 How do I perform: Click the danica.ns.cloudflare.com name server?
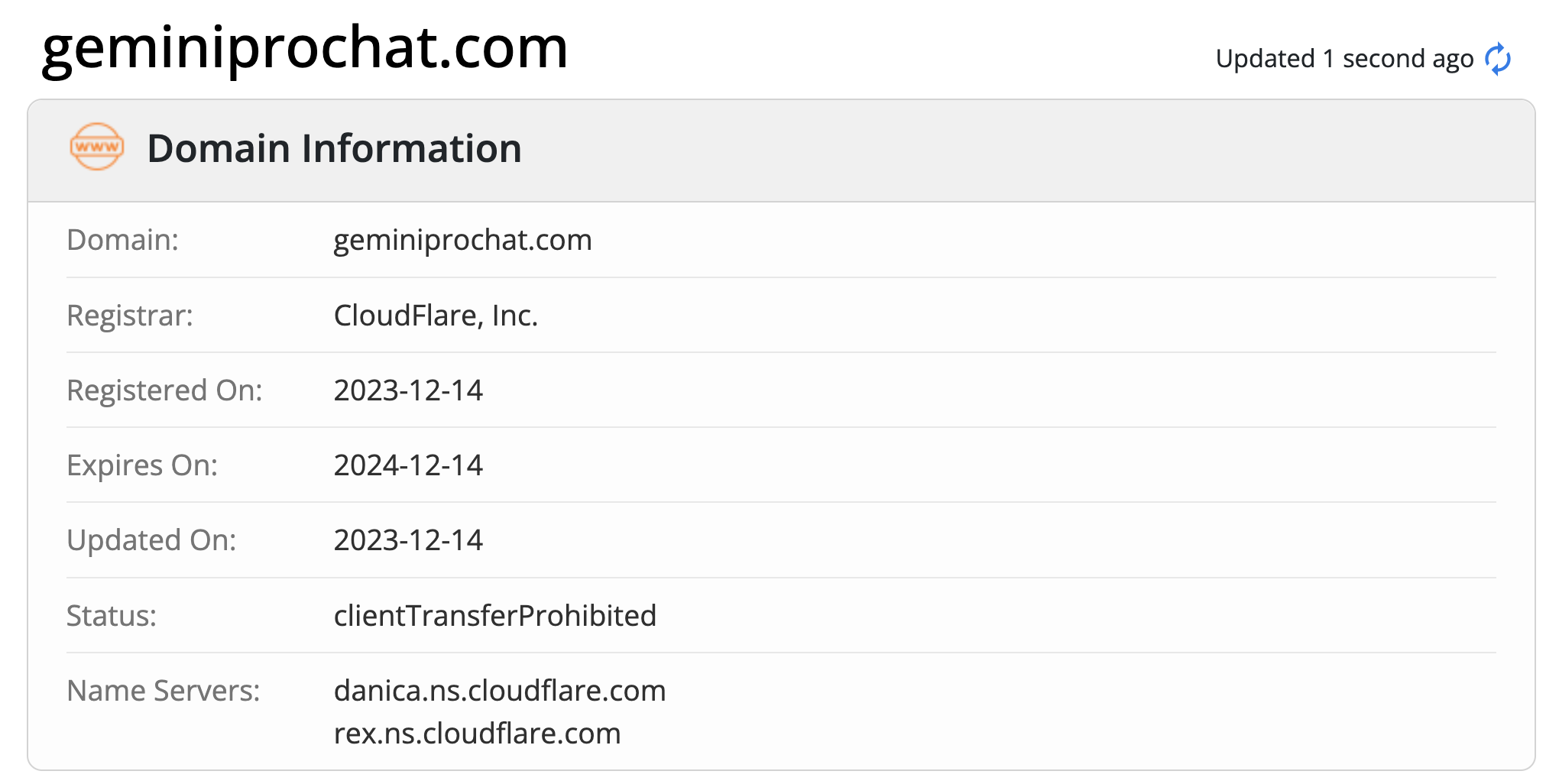500,690
